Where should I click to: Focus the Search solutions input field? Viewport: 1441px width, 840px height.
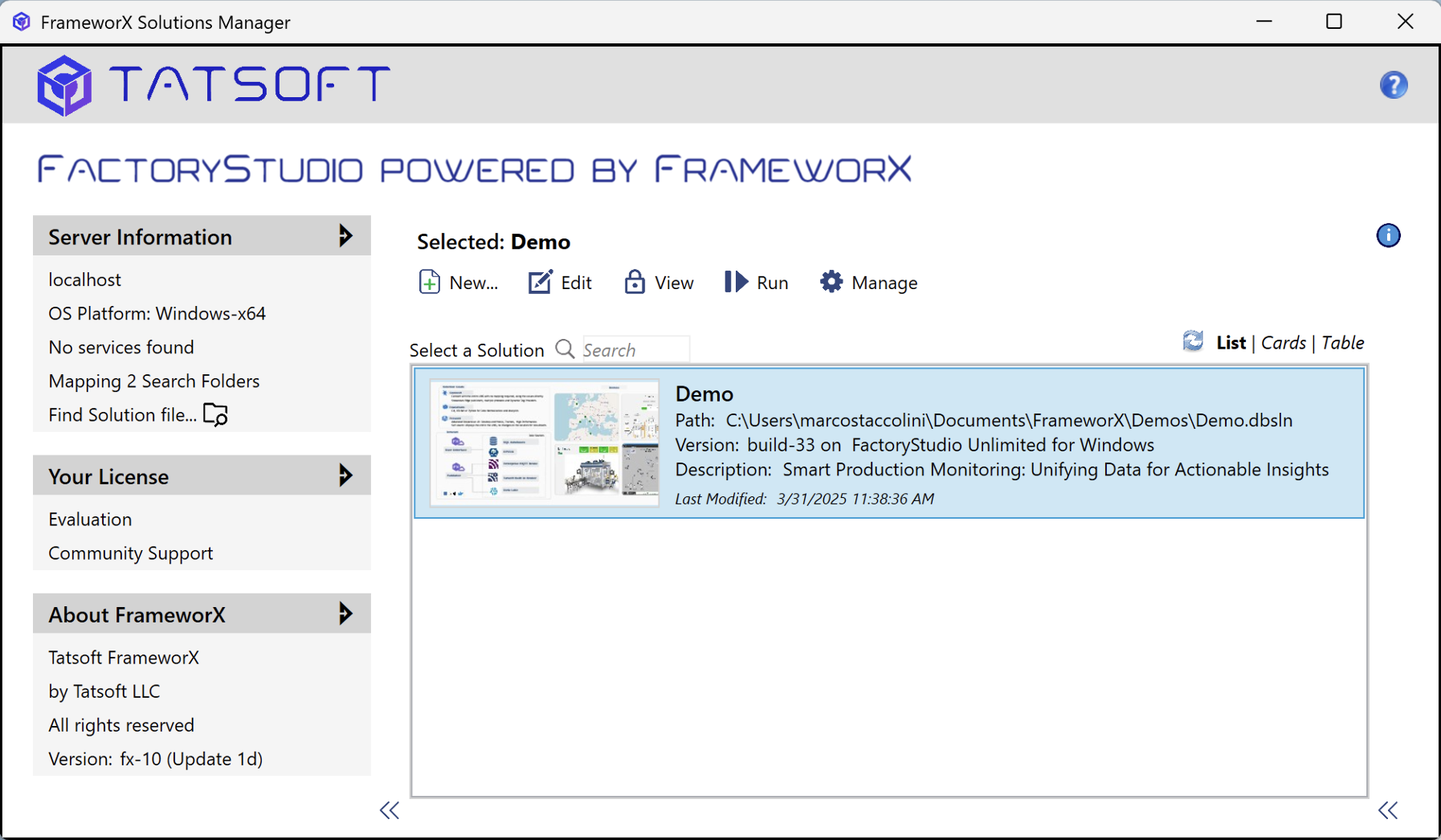coord(635,349)
